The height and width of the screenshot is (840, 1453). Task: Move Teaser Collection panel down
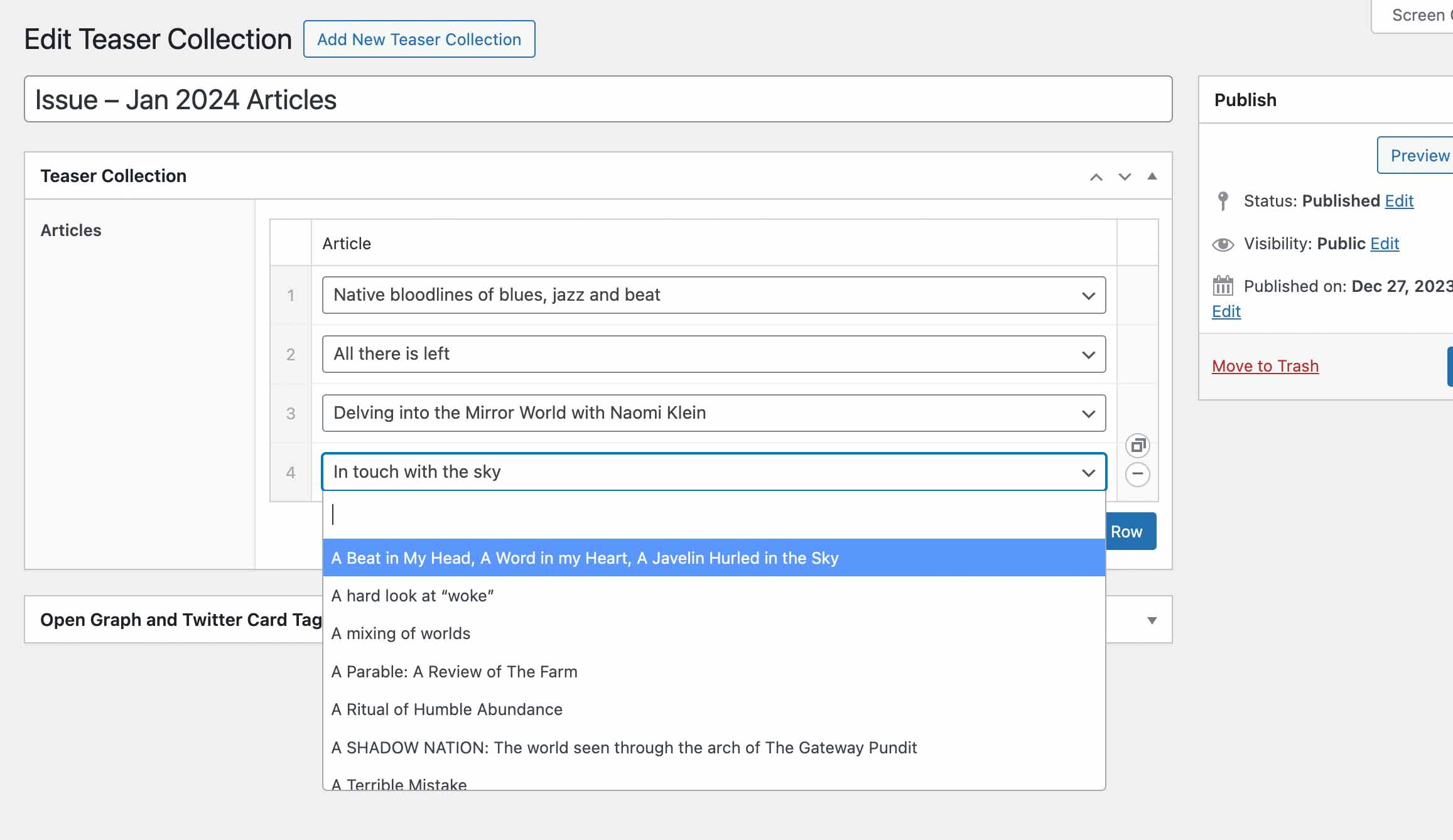pyautogui.click(x=1125, y=177)
